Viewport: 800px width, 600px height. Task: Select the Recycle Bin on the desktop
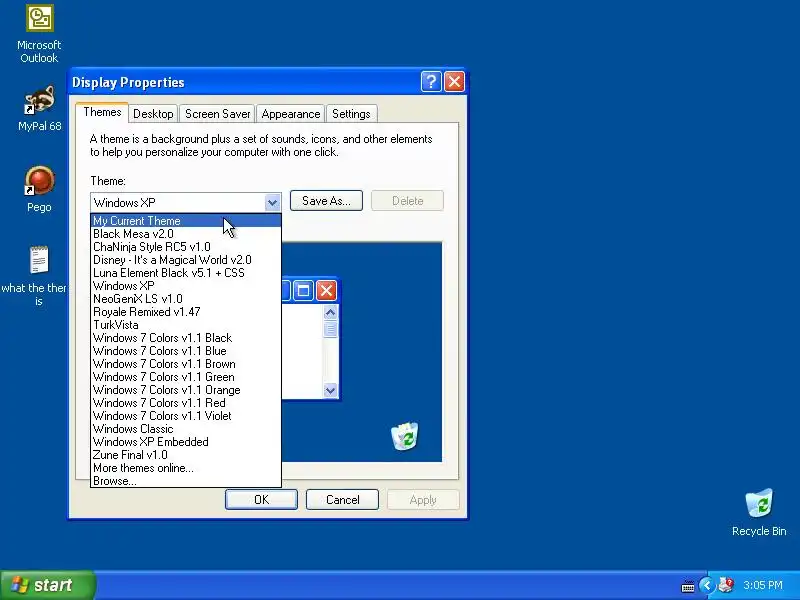[759, 512]
